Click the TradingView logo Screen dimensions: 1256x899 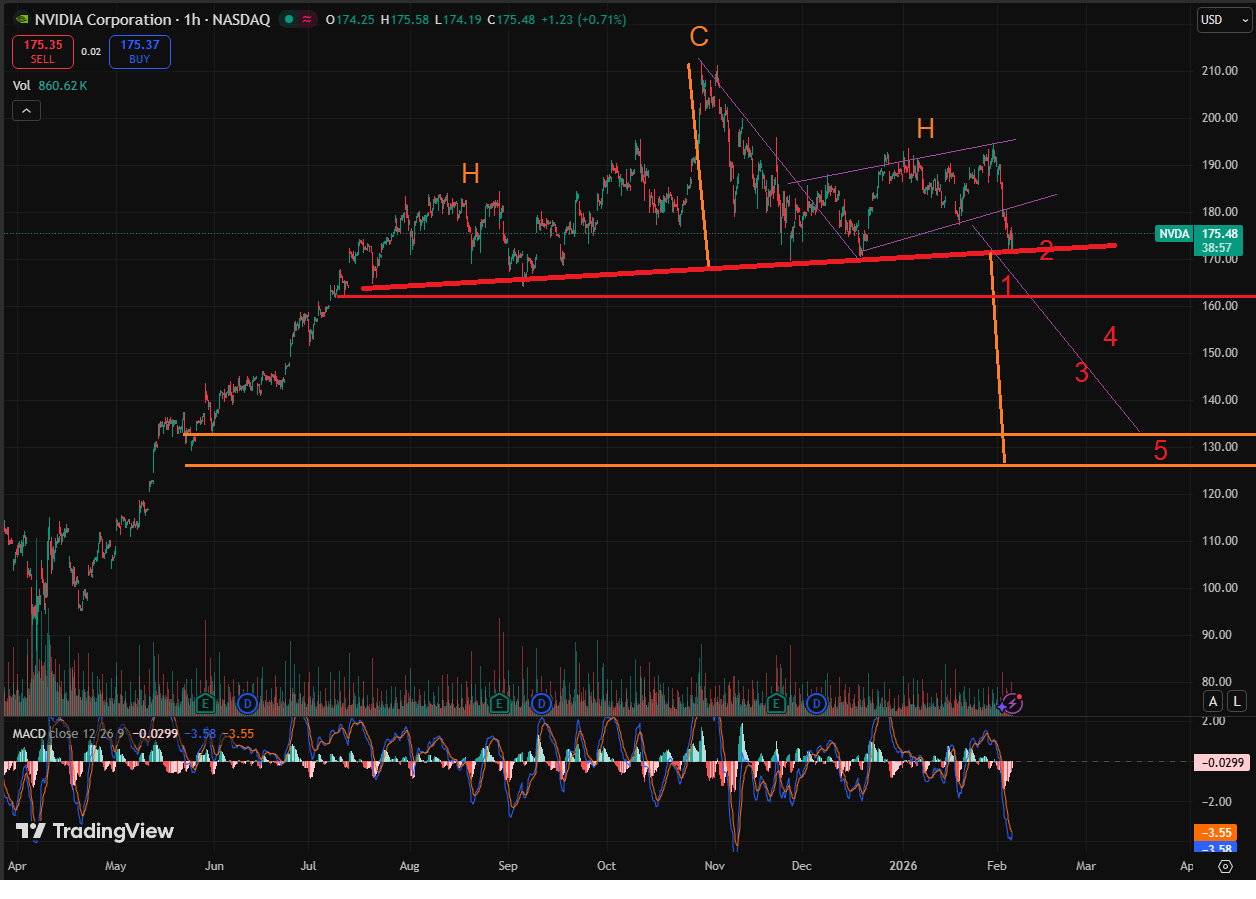(x=95, y=831)
